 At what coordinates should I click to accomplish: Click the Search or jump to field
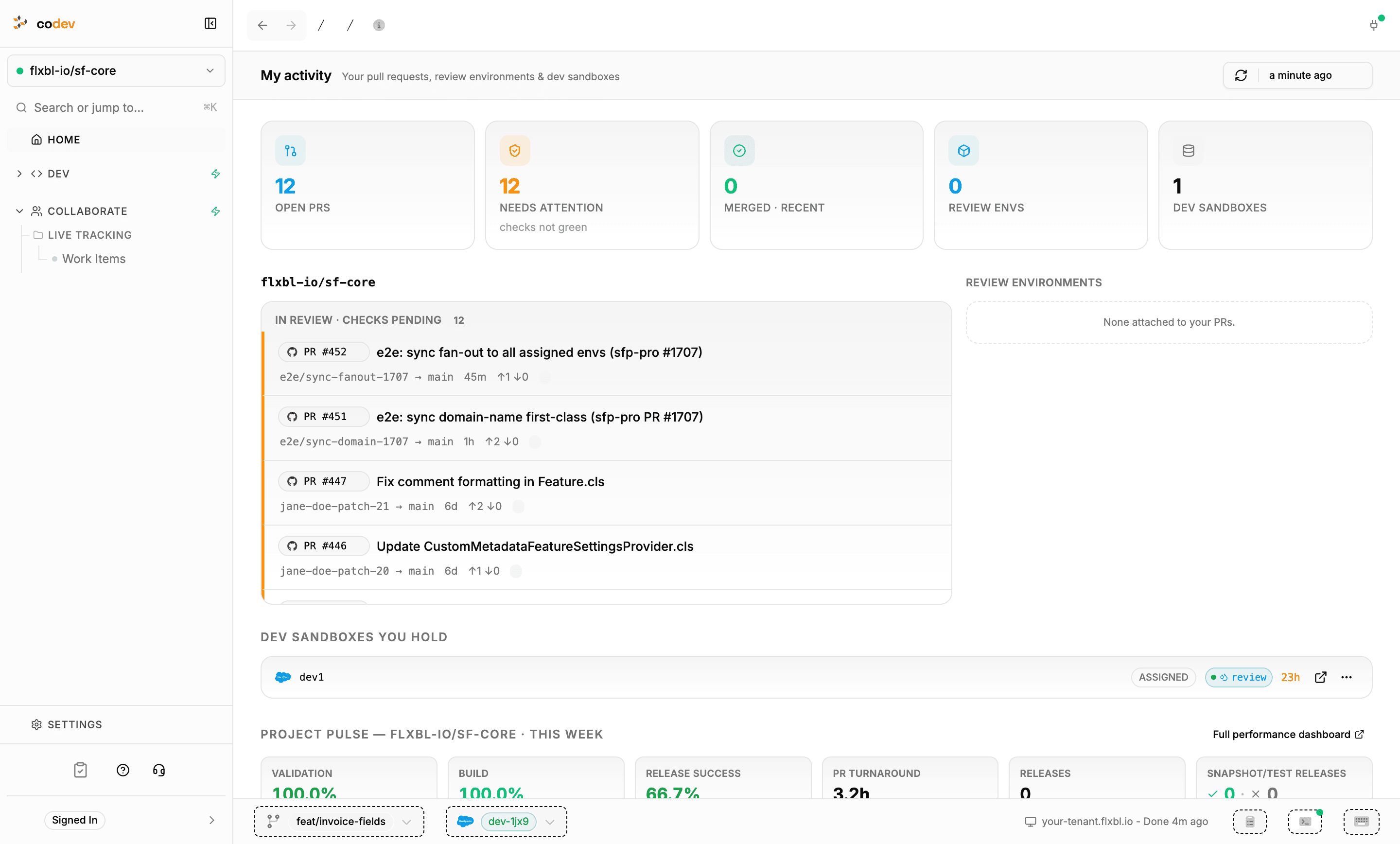tap(116, 107)
